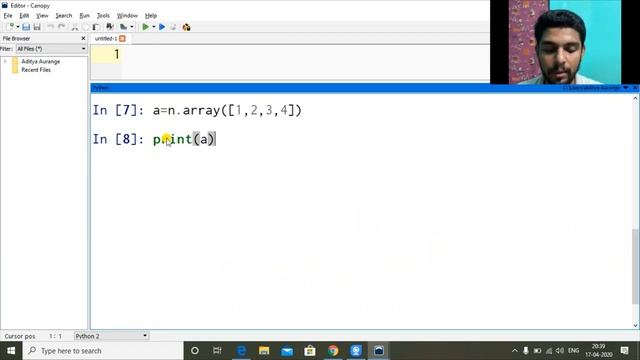Click the Paste toolbar icon
This screenshot has width=640, height=360.
[x=96, y=27]
